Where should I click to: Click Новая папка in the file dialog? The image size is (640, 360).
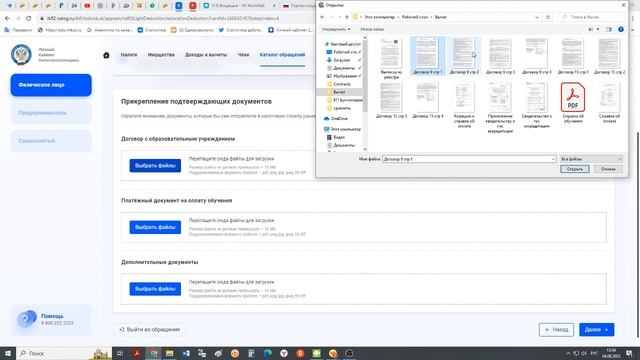372,29
